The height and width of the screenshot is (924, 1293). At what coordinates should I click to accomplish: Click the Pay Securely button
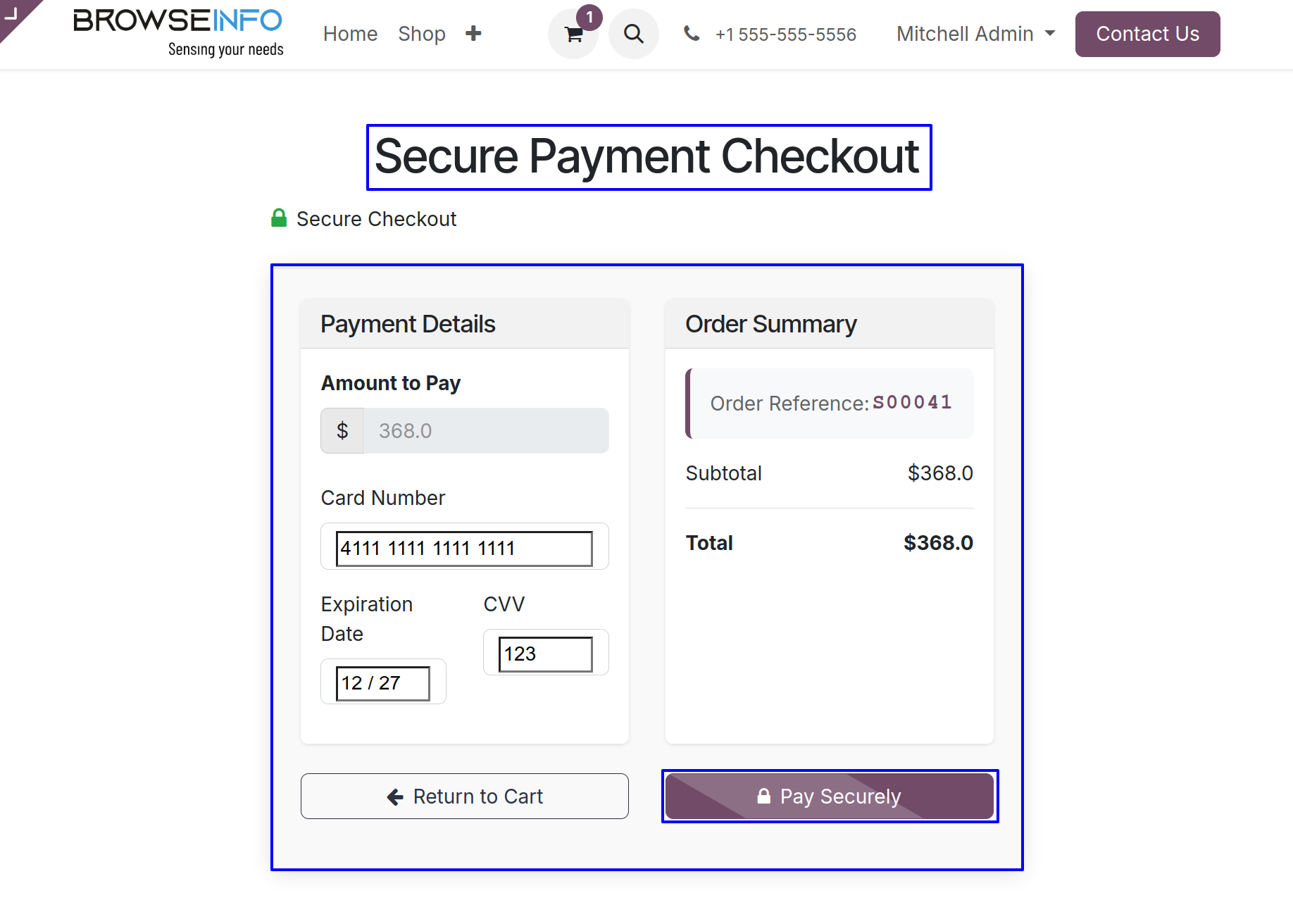click(830, 796)
